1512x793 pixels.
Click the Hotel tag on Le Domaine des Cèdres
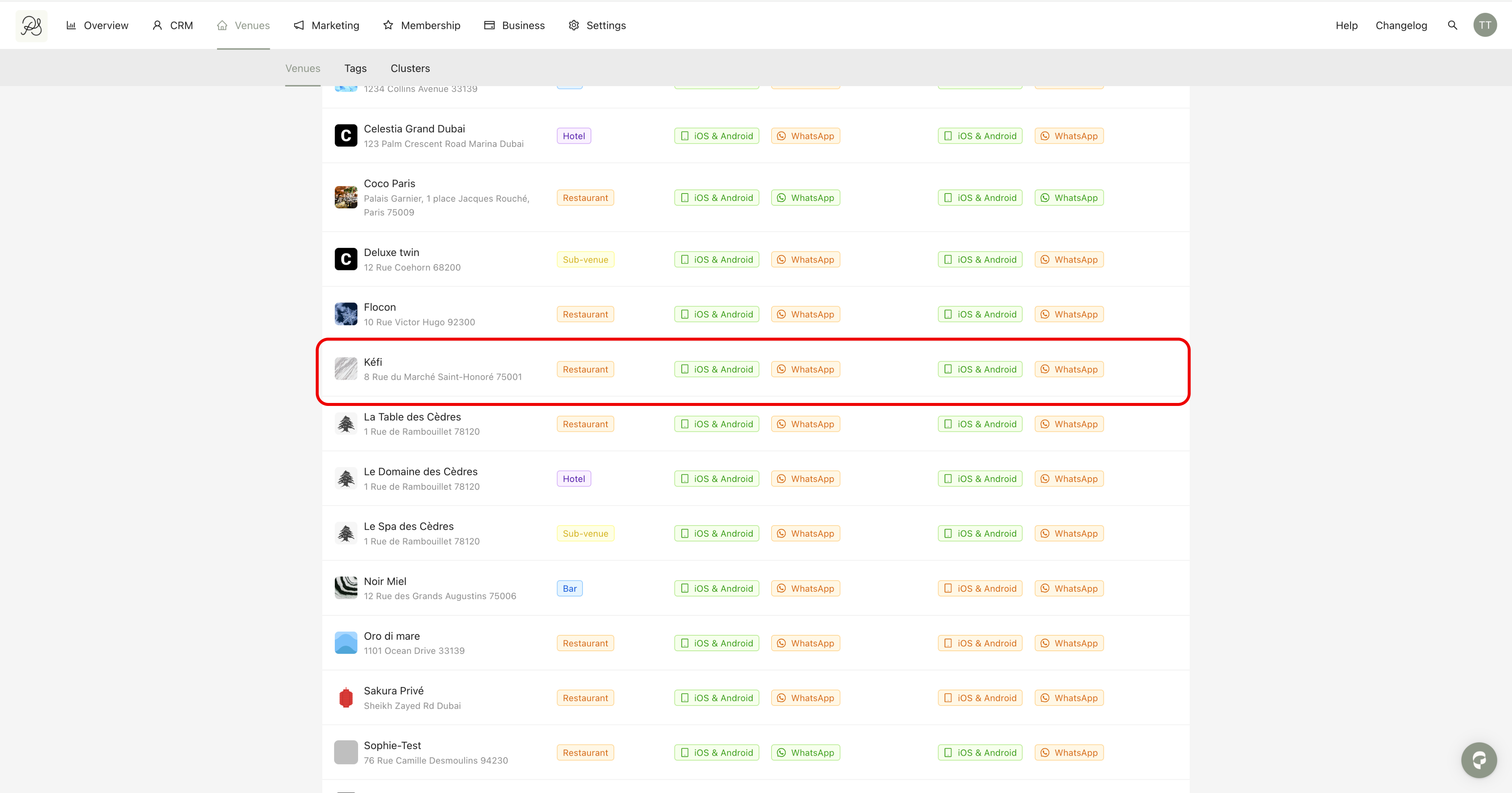click(573, 479)
